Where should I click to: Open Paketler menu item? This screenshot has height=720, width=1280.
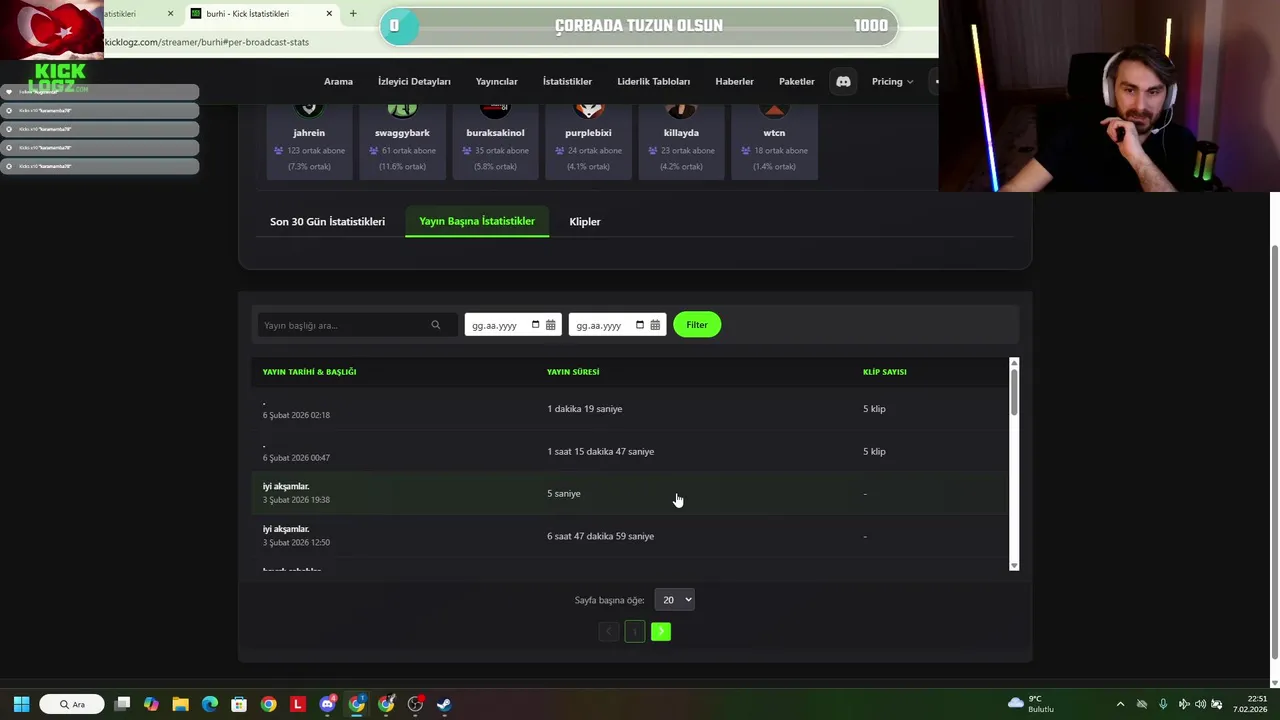(797, 81)
